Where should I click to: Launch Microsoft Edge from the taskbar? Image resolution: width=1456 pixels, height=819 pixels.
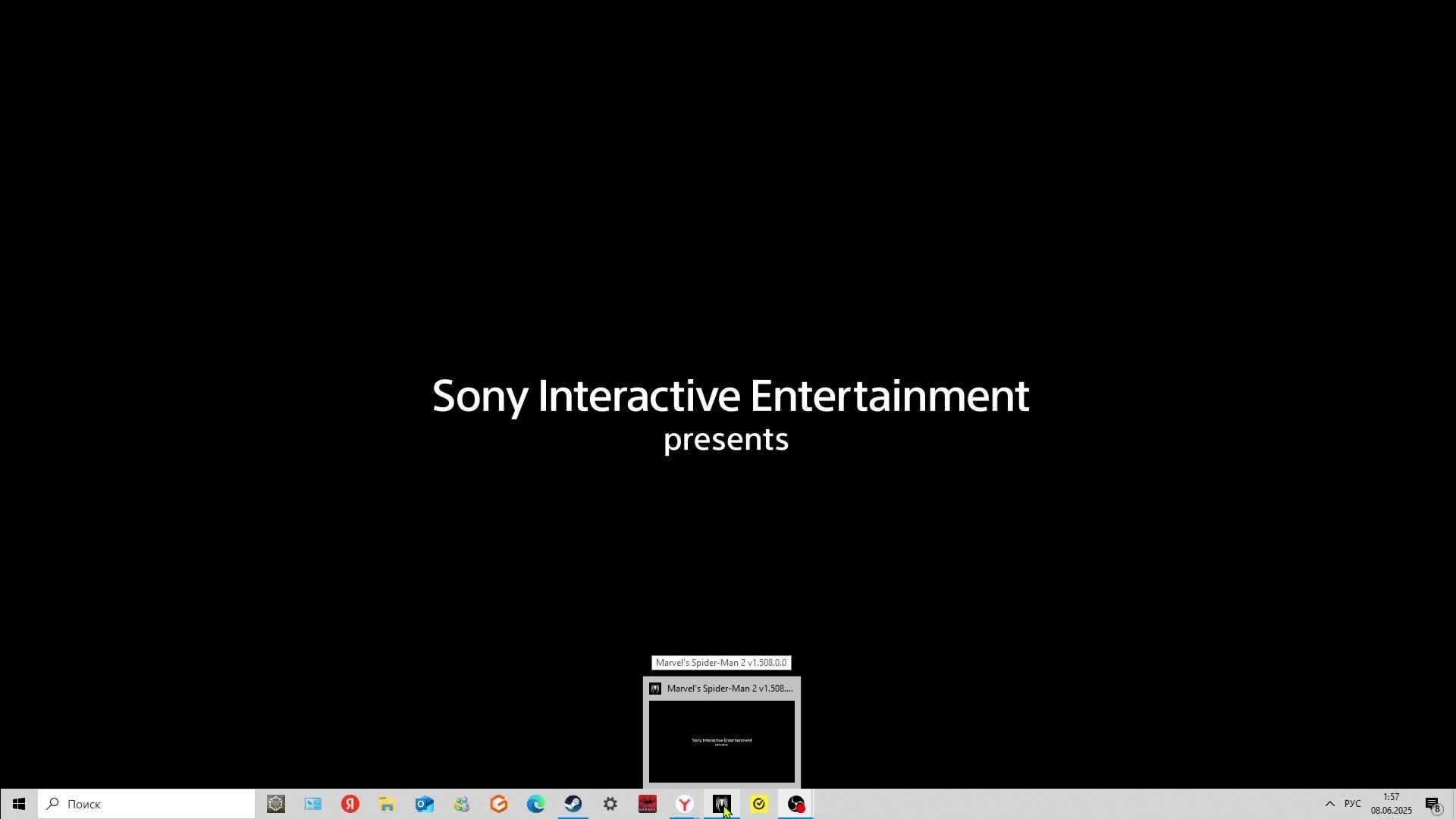(x=536, y=804)
